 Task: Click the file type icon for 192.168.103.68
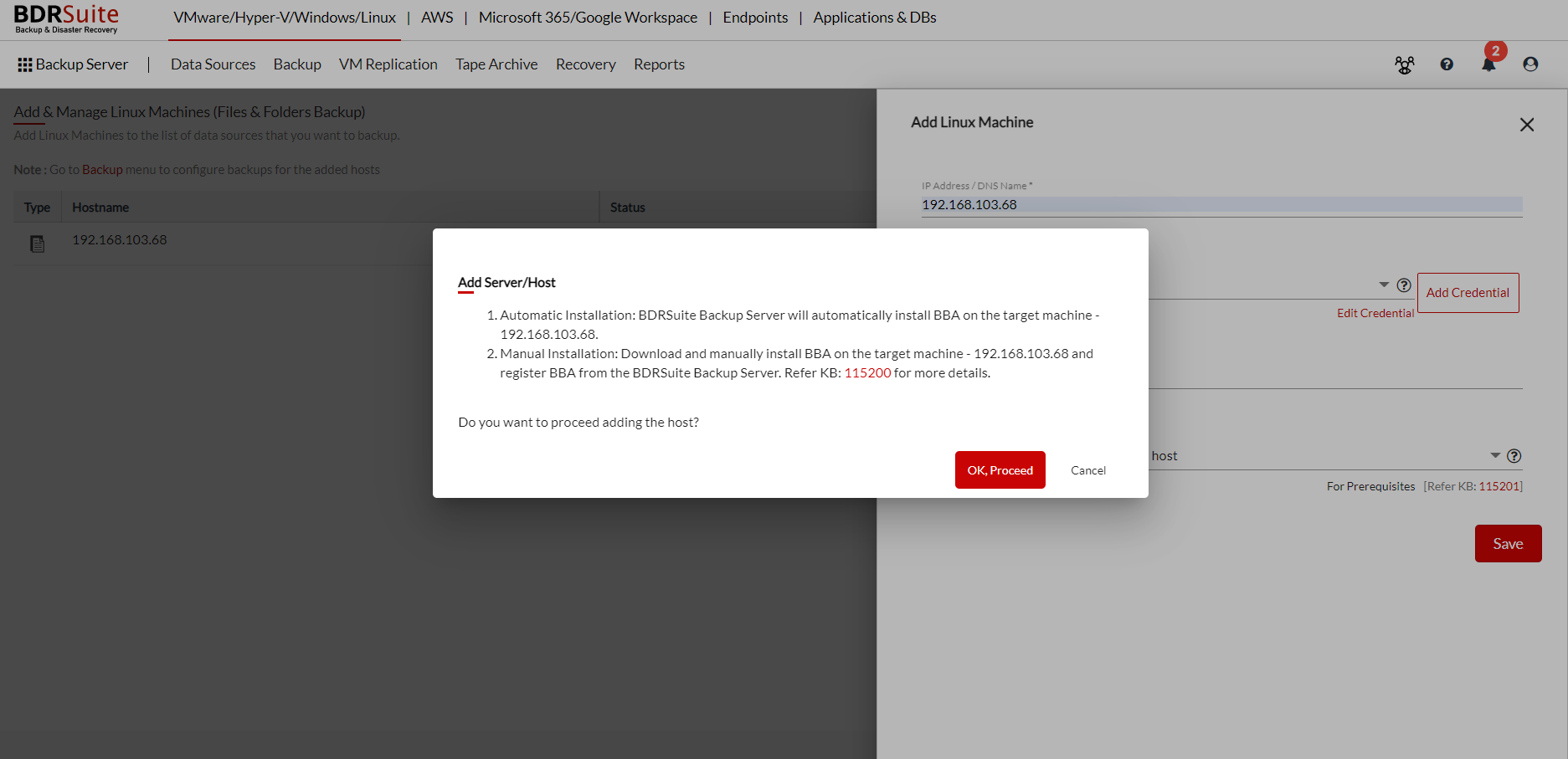pos(37,244)
